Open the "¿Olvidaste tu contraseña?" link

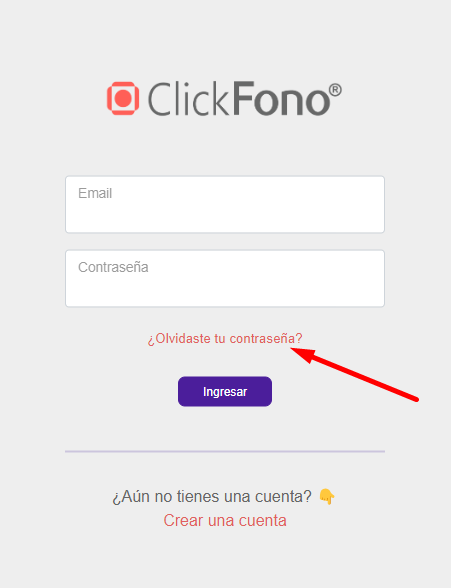click(x=225, y=339)
